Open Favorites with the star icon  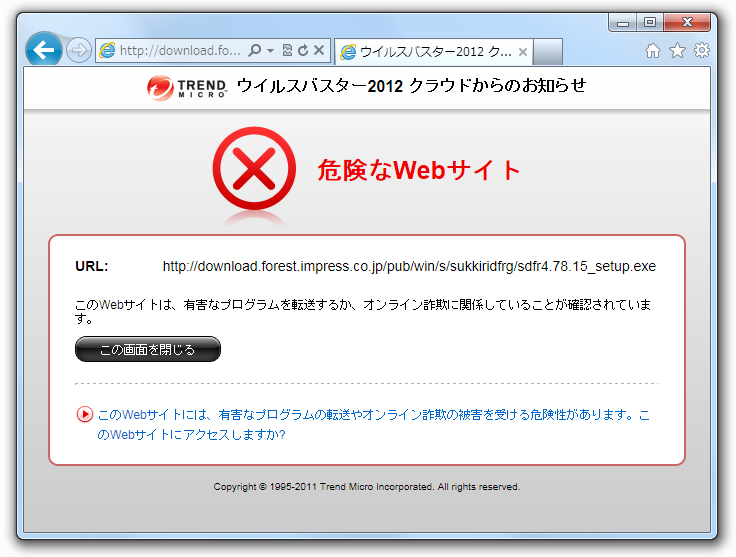pos(677,50)
